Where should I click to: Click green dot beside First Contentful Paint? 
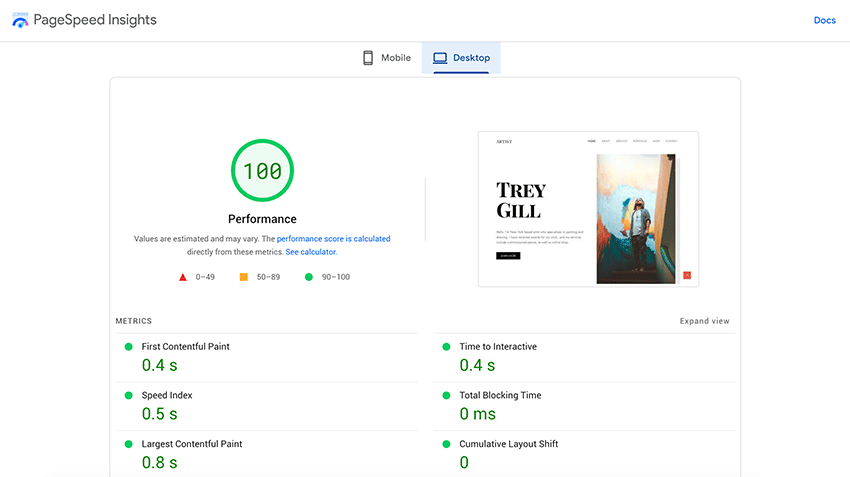(128, 346)
